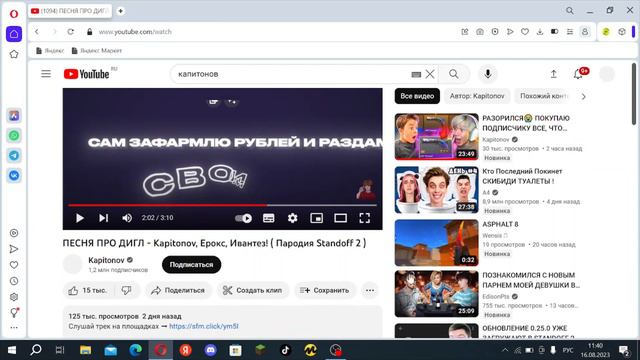Toggle the autoplay switch in the player
The image size is (640, 360).
pos(243,218)
